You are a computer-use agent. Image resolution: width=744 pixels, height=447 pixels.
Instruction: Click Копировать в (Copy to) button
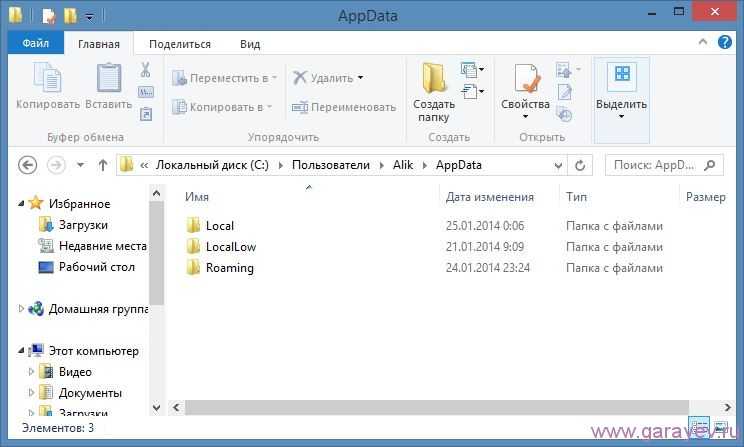222,107
